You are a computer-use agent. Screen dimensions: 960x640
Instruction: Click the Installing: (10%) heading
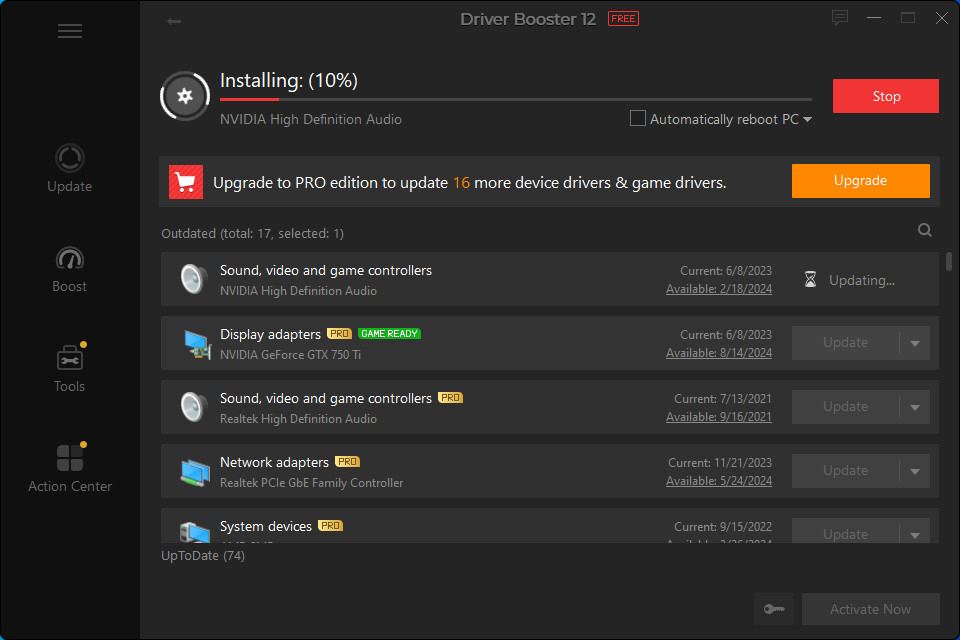pos(289,80)
